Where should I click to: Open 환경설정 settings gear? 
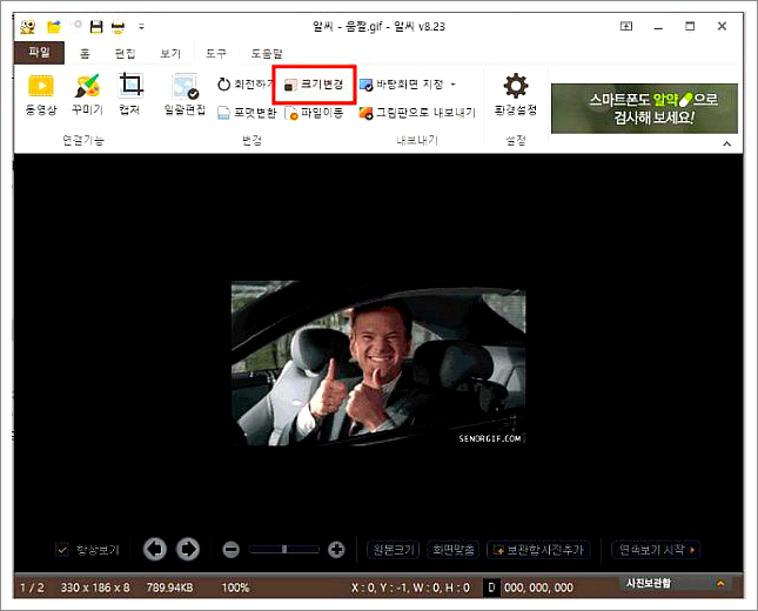pos(516,95)
